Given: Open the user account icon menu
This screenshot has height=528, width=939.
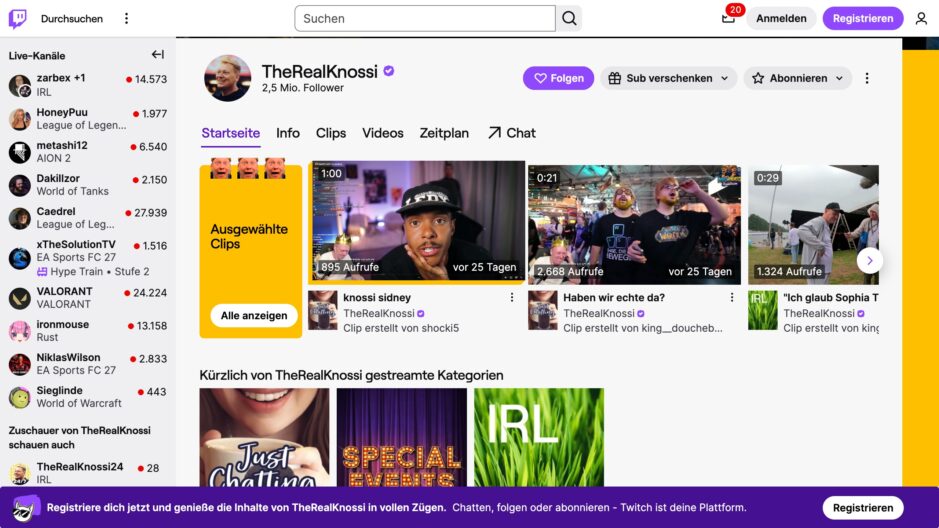Looking at the screenshot, I should [921, 19].
